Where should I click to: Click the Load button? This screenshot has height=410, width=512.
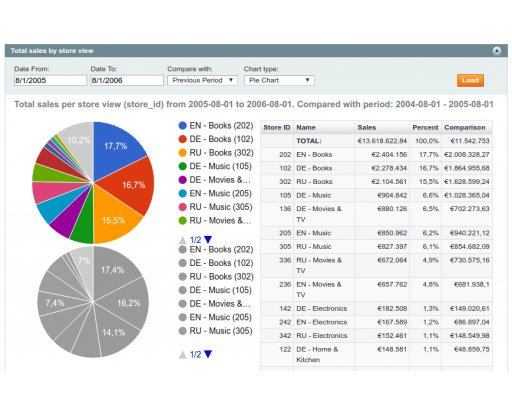(470, 80)
